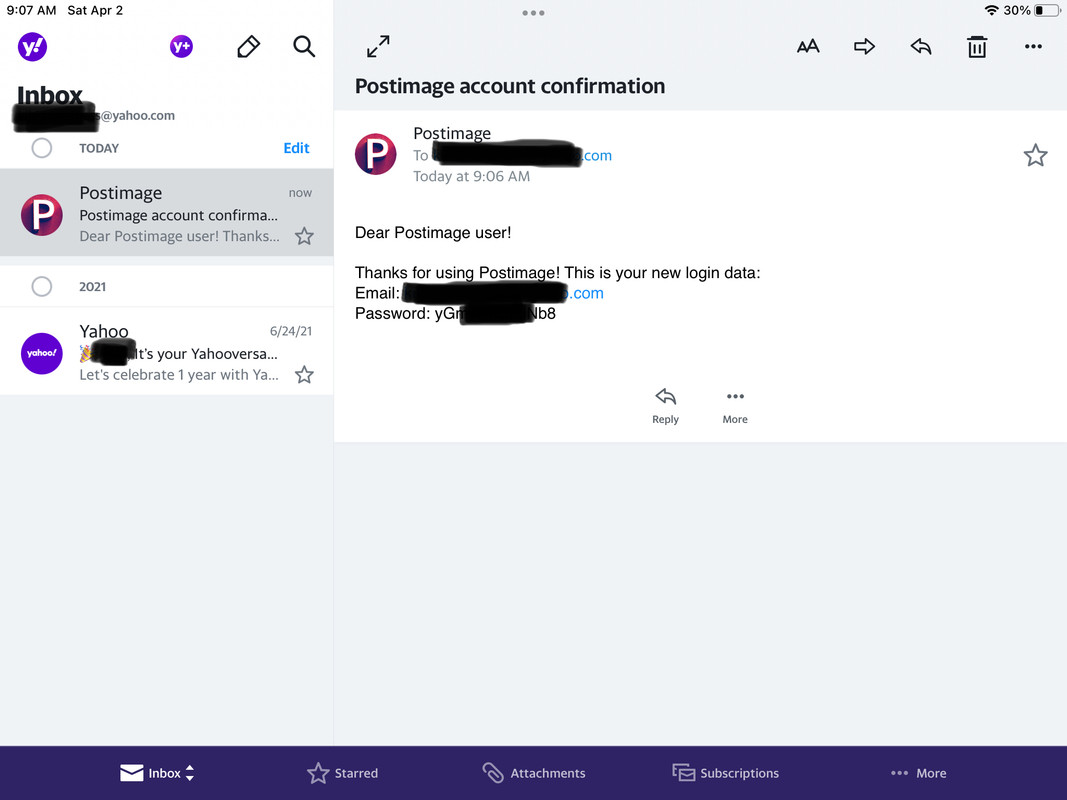
Task: Forward this email using the arrow icon
Action: pos(864,46)
